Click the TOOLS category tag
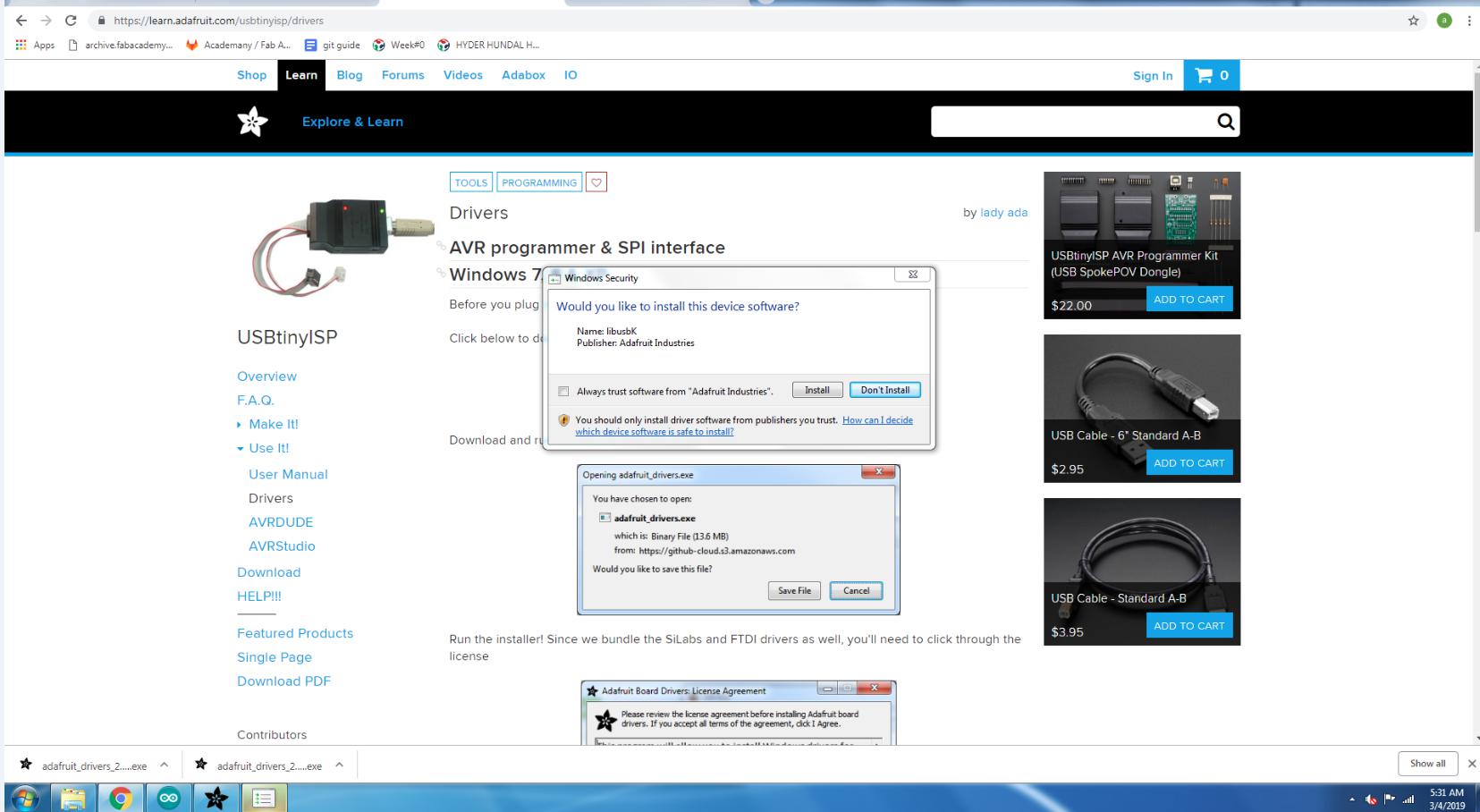Viewport: 1480px width, 812px height. click(471, 182)
